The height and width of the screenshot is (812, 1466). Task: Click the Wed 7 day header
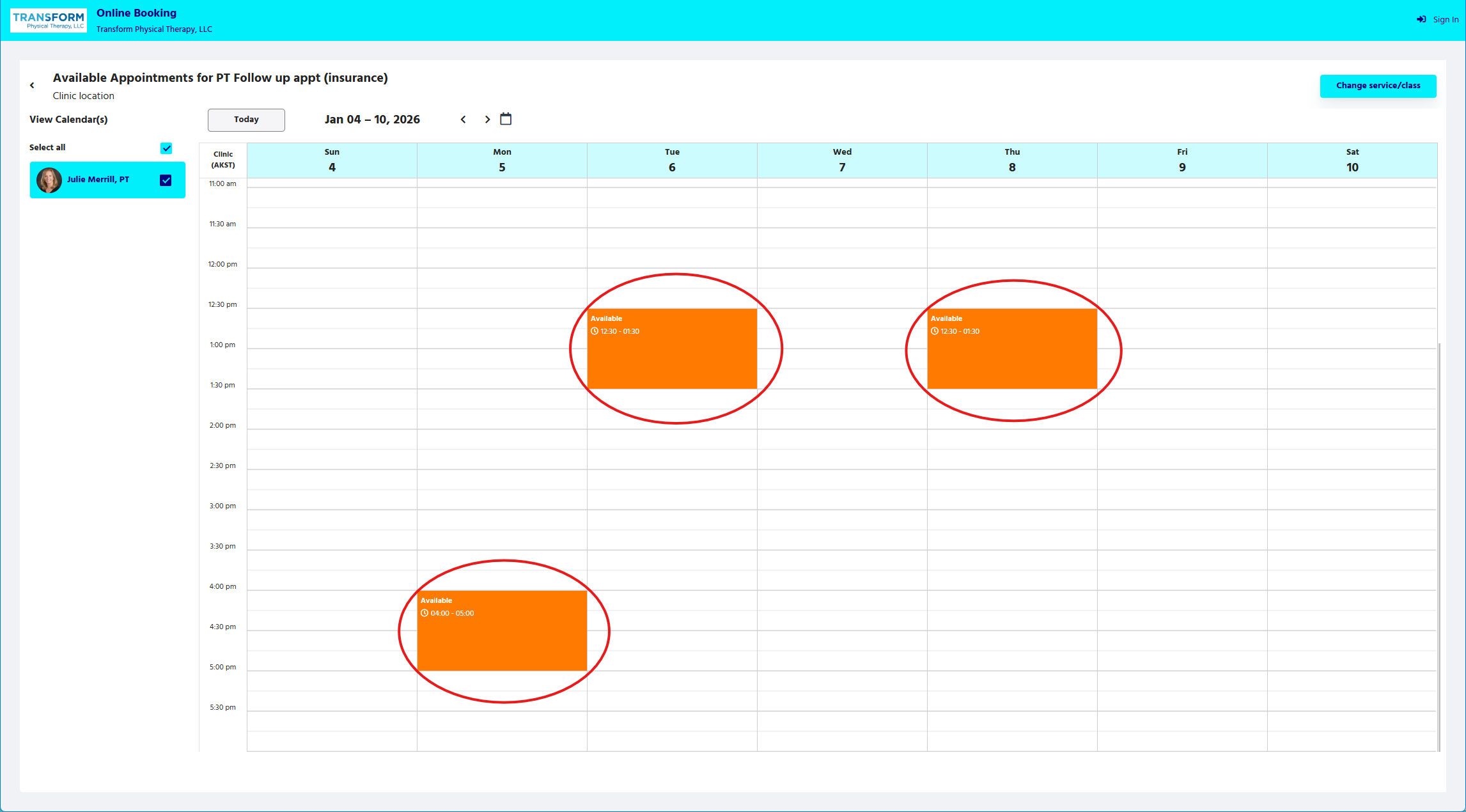[842, 160]
